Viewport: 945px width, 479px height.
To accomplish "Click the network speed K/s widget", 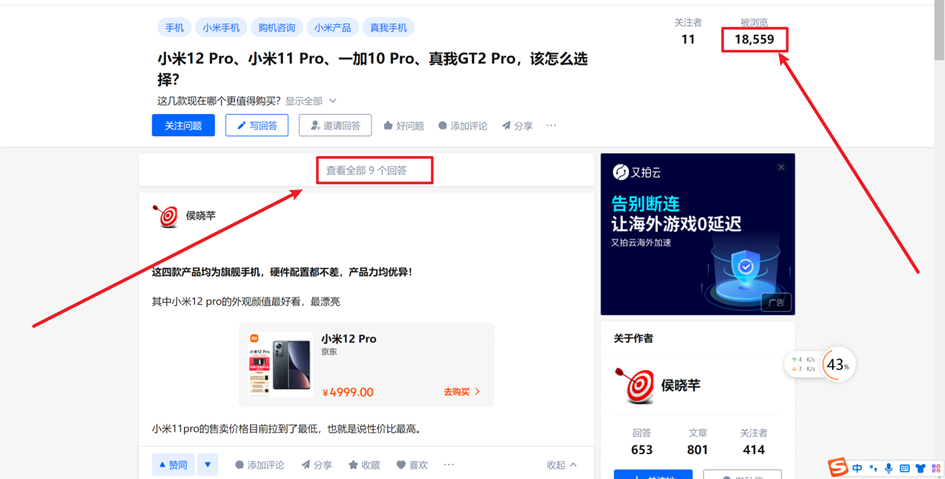I will [803, 364].
